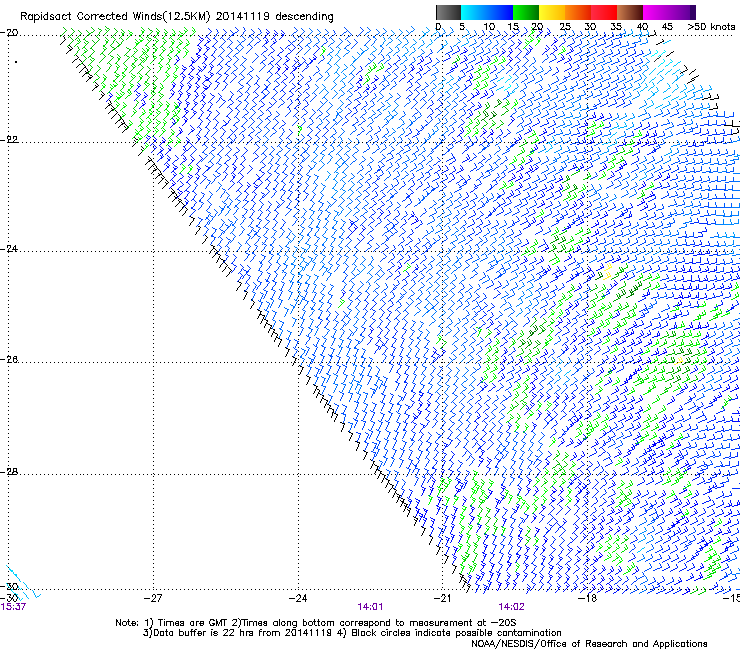Select the yellow 20-25 knots legend color
The image size is (740, 650).
(x=552, y=12)
